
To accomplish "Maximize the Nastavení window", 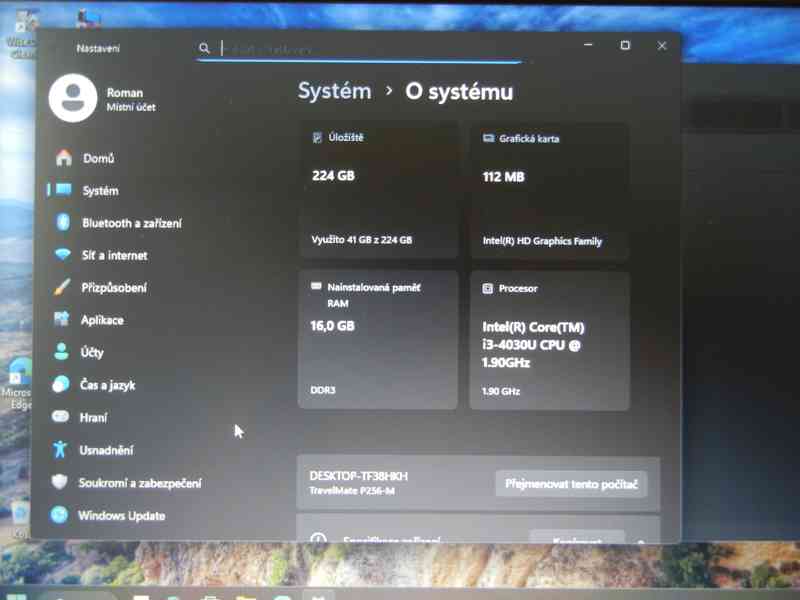I will (x=624, y=45).
